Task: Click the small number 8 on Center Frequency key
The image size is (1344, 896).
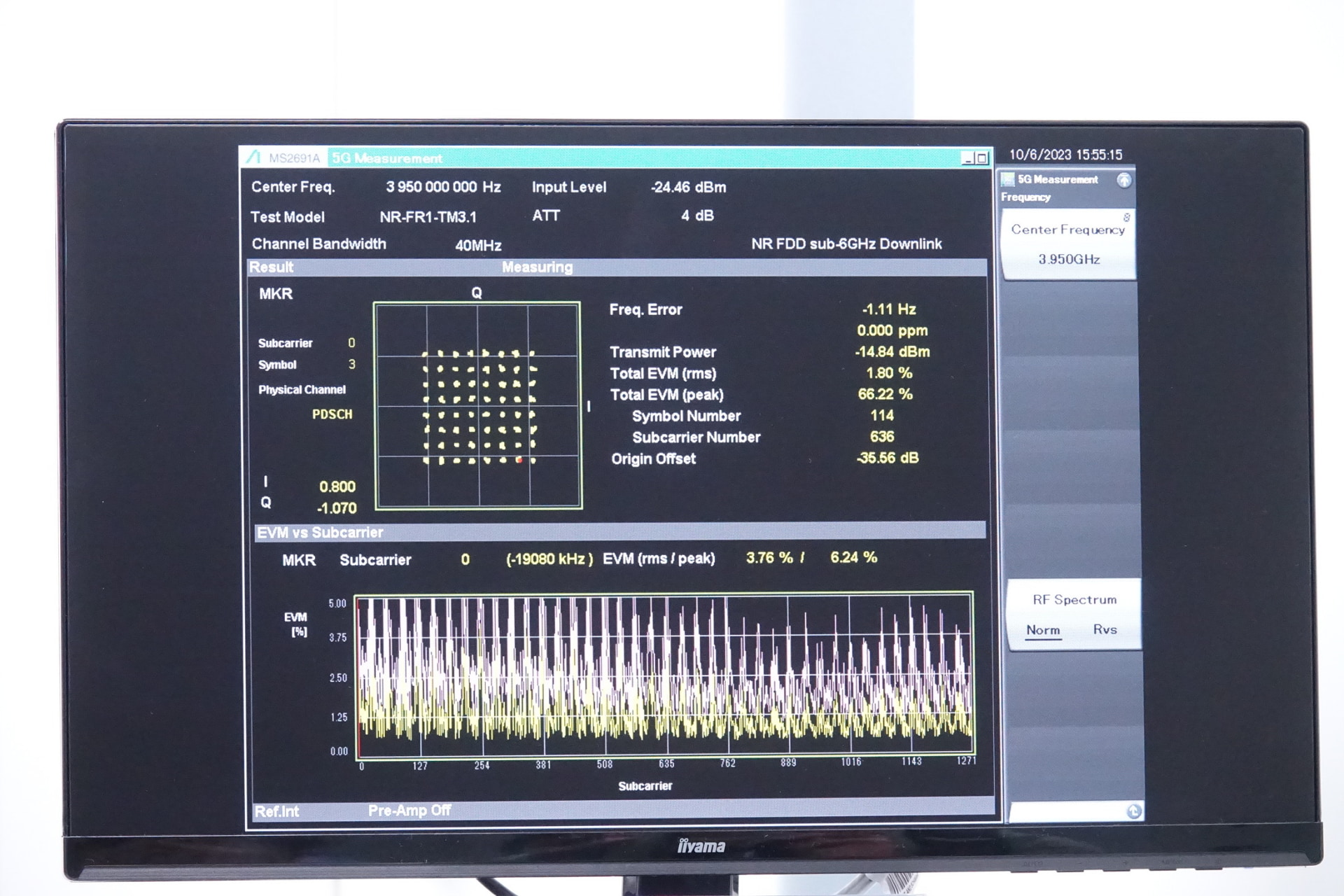Action: [1126, 218]
